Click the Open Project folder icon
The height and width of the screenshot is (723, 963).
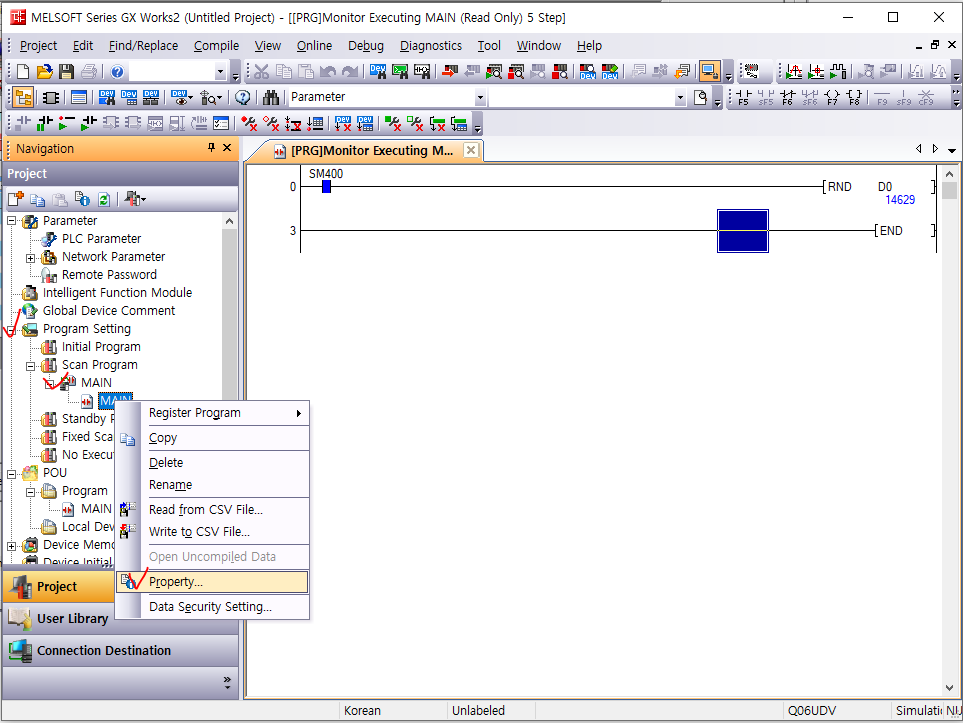point(44,72)
